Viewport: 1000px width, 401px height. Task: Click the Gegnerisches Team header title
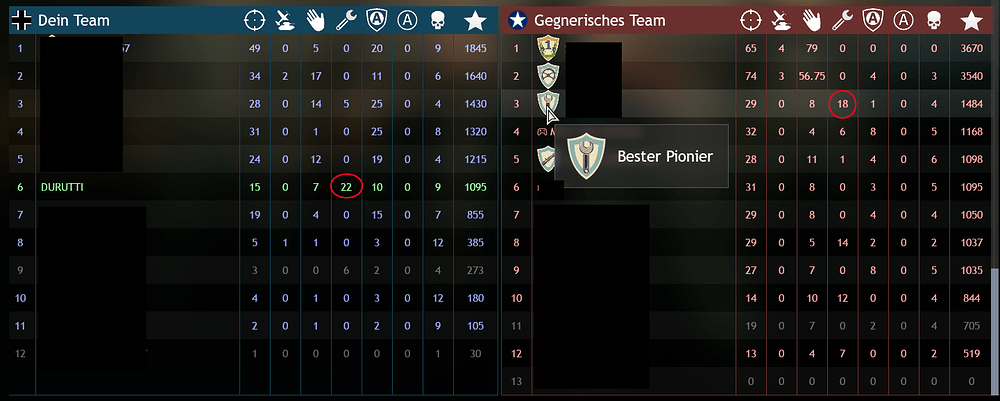tap(599, 20)
